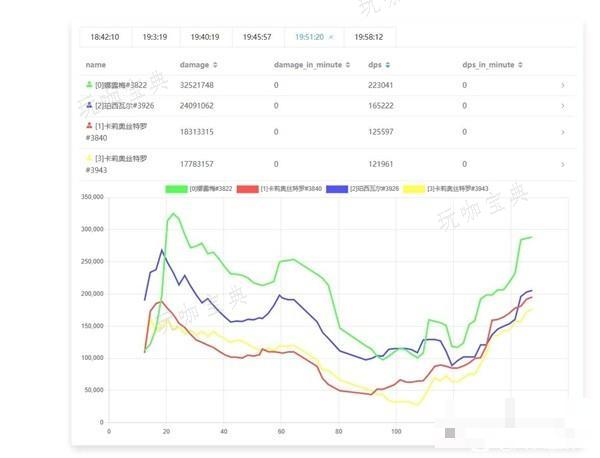Viewport: 600px width, 458px height.
Task: Click player name row #3943
Action: [116, 165]
